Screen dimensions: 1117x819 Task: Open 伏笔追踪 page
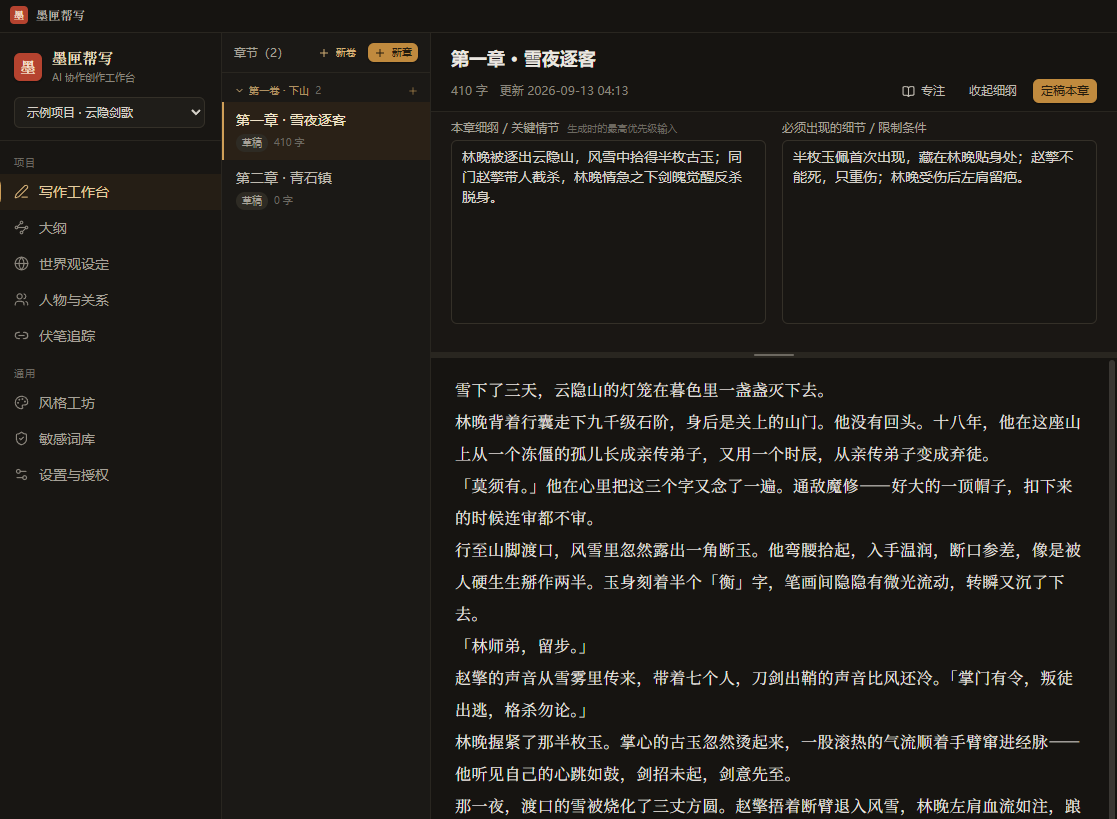point(110,336)
